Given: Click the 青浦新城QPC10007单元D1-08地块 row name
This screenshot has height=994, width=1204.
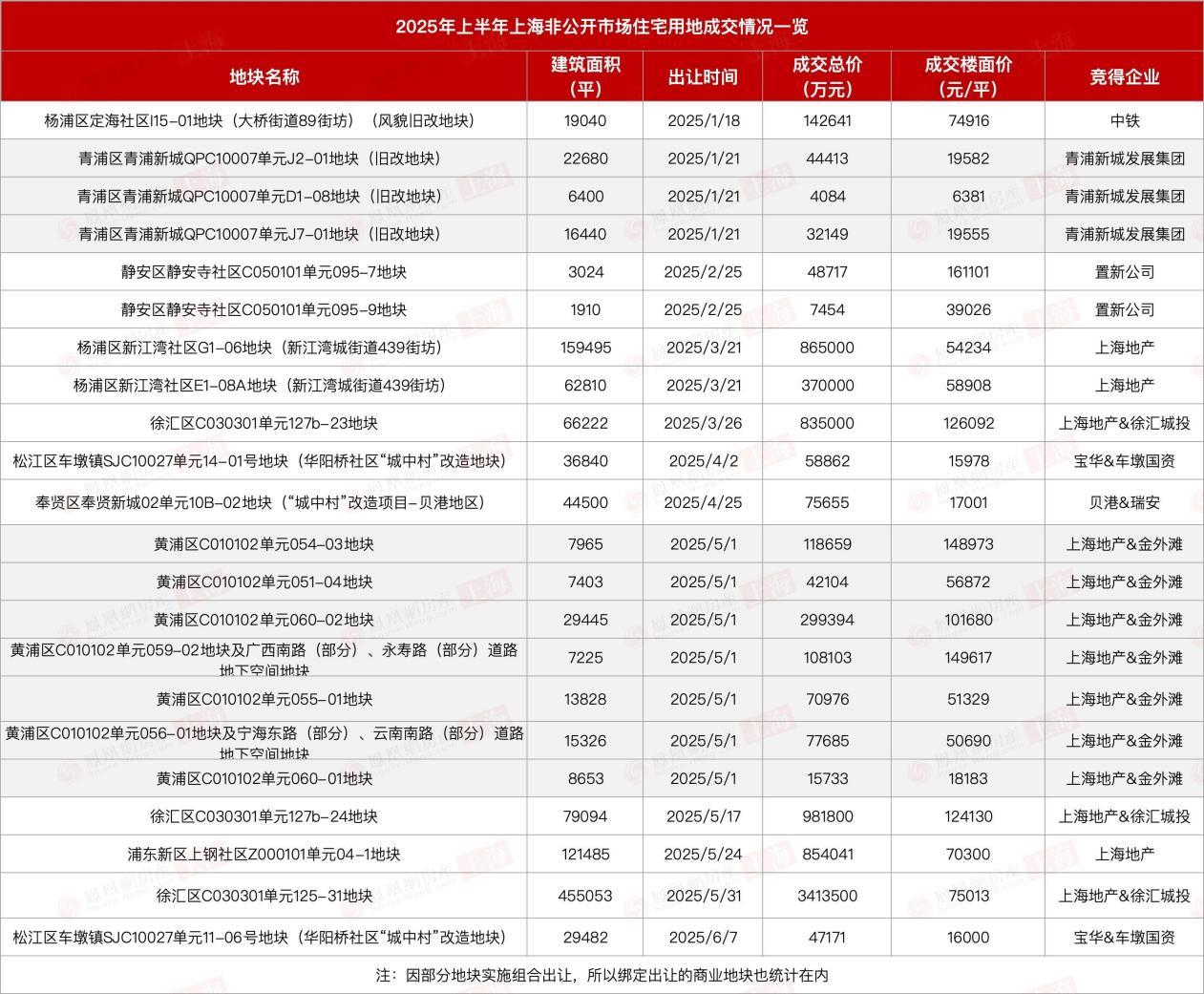Looking at the screenshot, I should point(260,197).
